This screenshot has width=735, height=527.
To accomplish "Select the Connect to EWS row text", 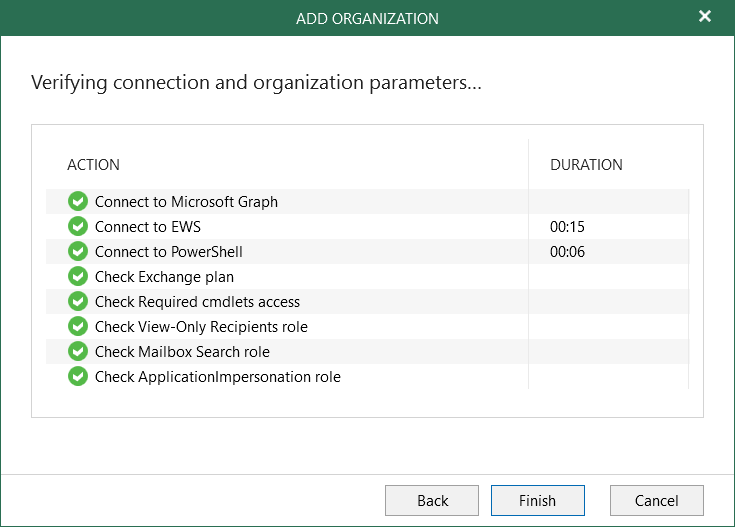I will pyautogui.click(x=147, y=227).
